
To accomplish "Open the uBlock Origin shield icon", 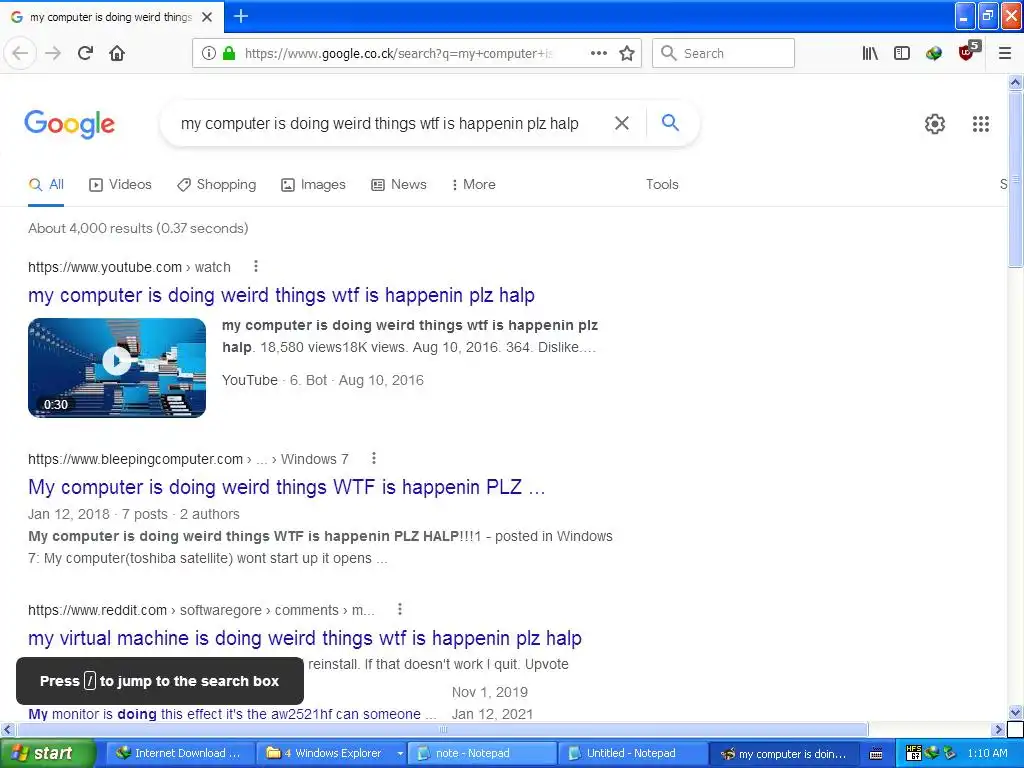I will tap(967, 52).
